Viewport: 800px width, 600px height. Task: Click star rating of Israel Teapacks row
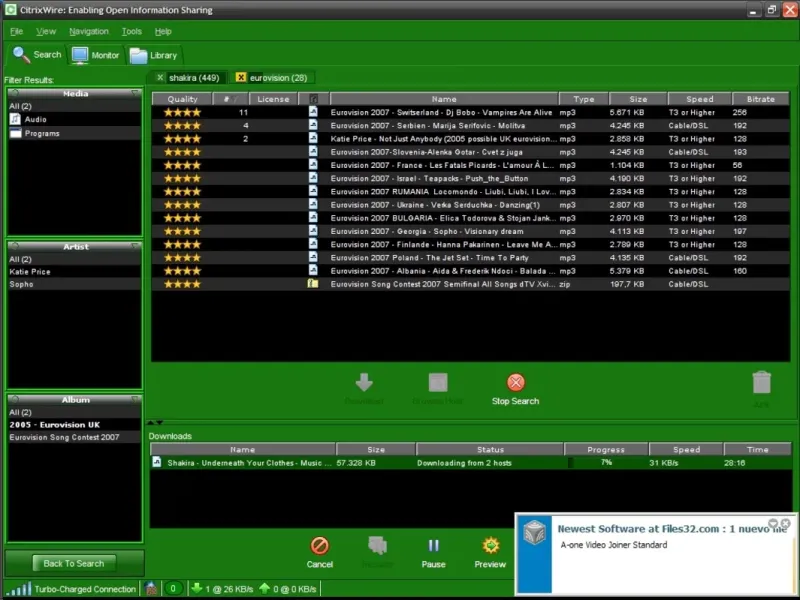point(182,179)
